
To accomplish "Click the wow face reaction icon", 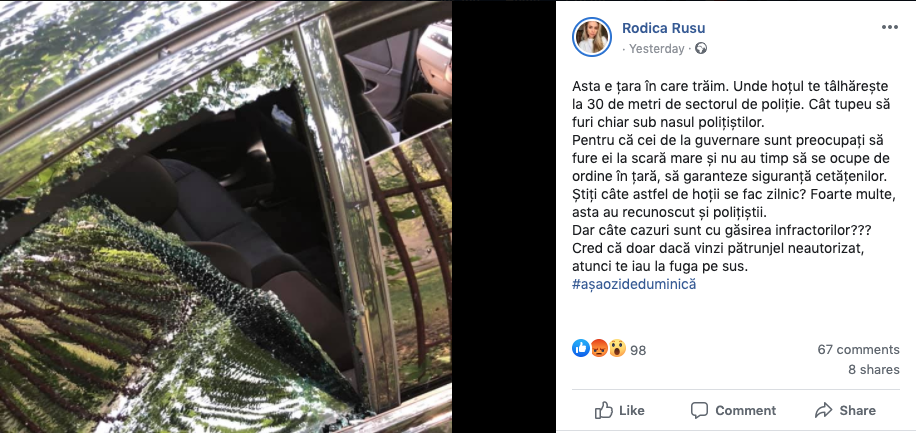I will [617, 349].
